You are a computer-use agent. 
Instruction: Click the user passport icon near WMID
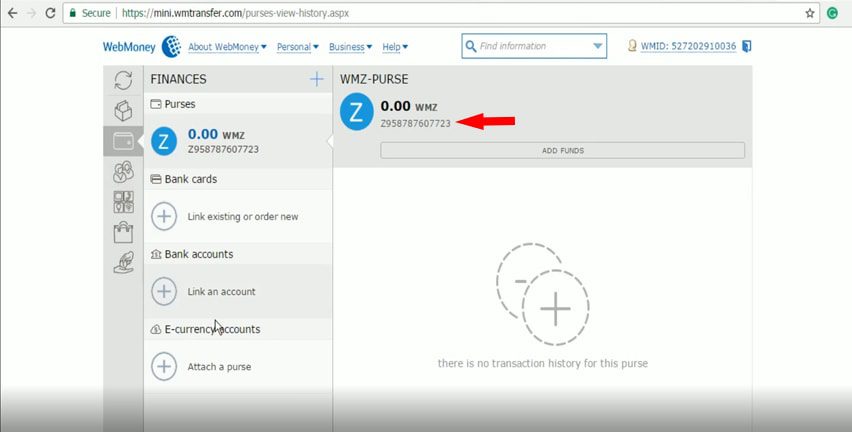pos(632,46)
